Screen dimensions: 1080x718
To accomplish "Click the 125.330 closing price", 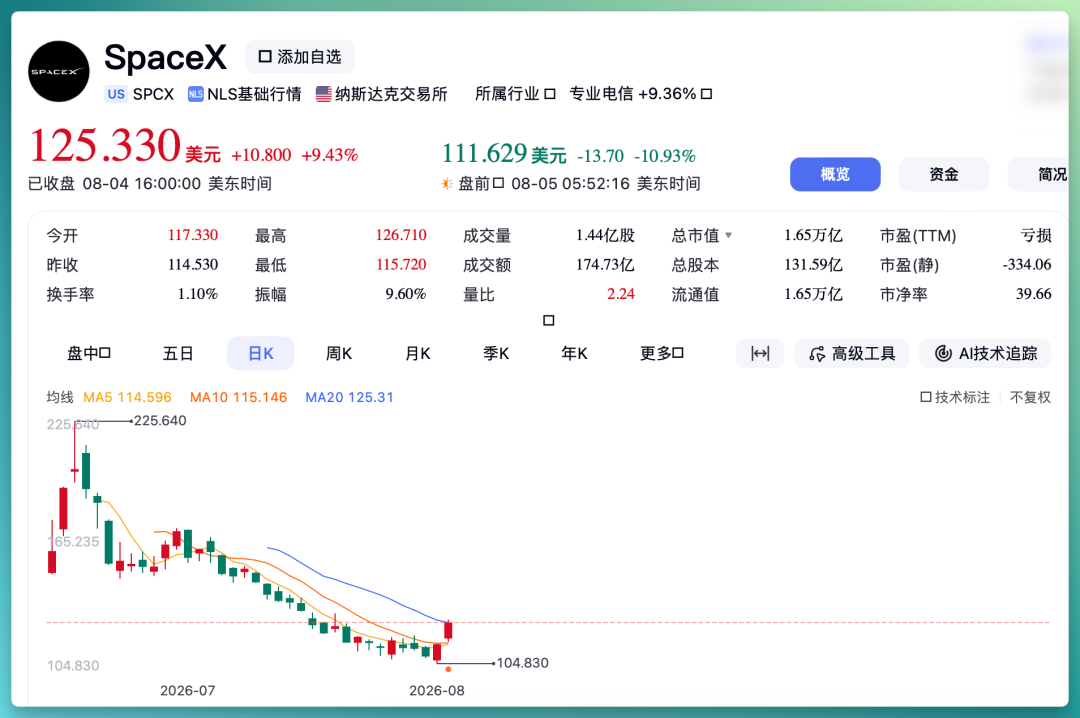I will pyautogui.click(x=105, y=145).
